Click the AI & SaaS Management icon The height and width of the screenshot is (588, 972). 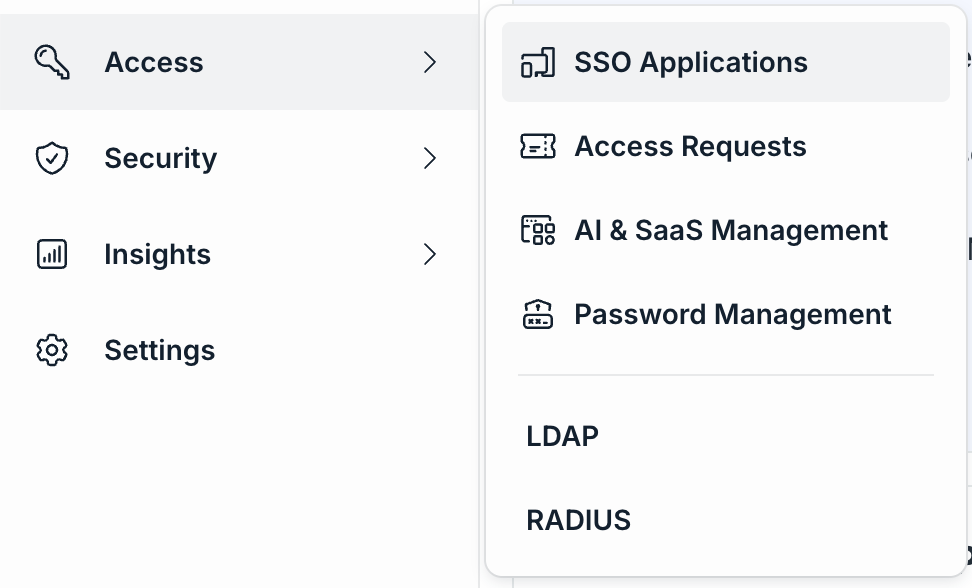coord(538,230)
